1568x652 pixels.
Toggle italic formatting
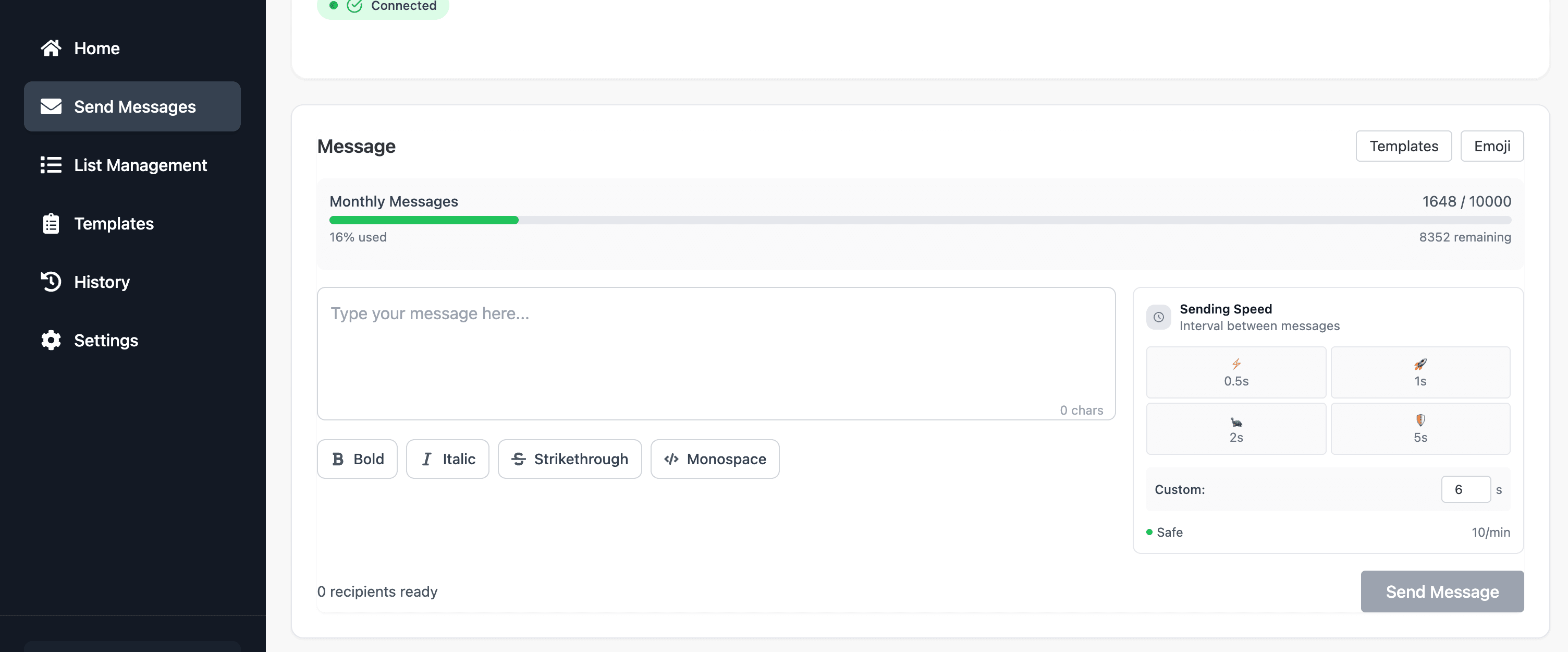click(447, 459)
